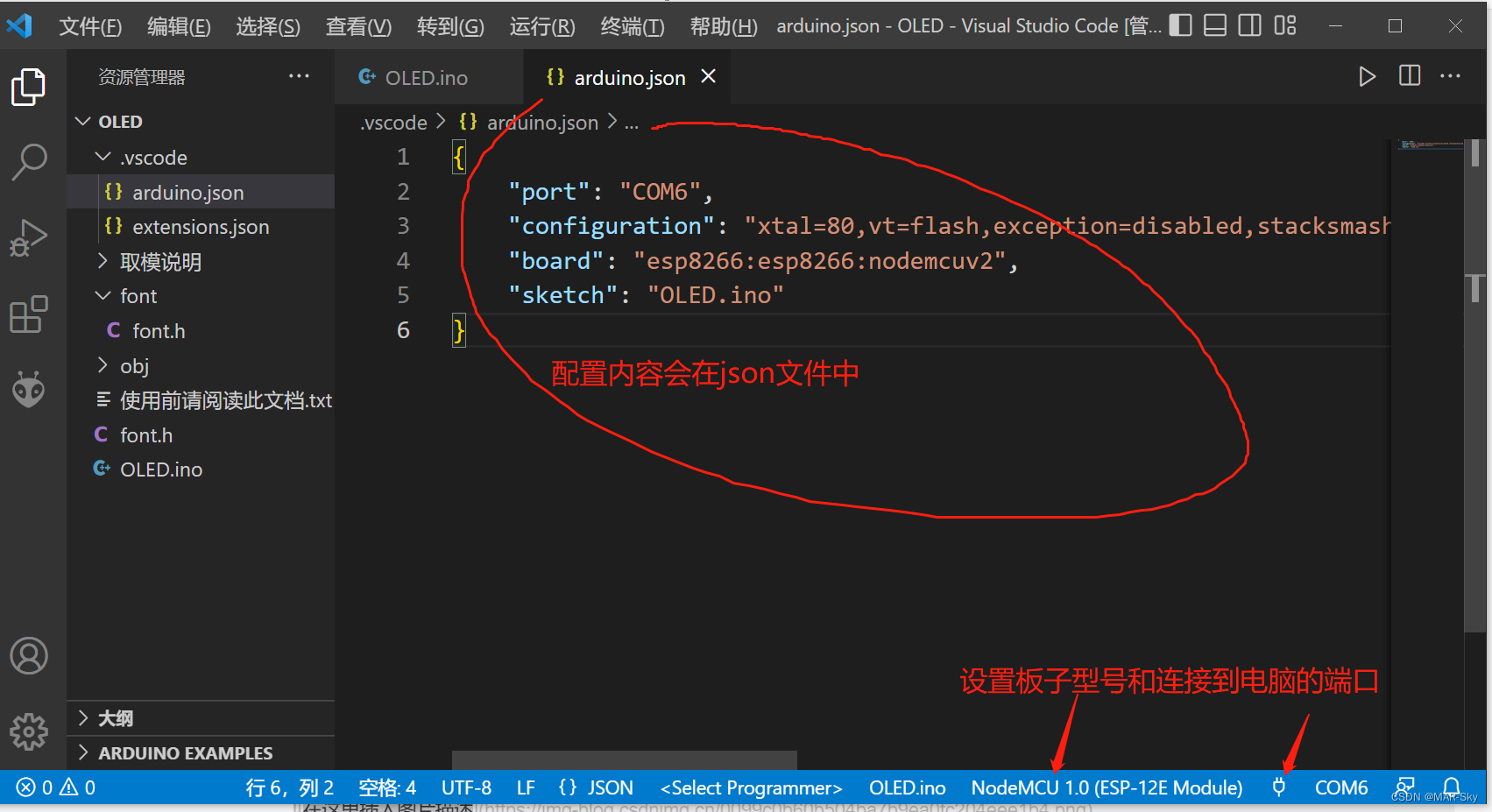Open the AI assistant robot icon

pos(29,389)
